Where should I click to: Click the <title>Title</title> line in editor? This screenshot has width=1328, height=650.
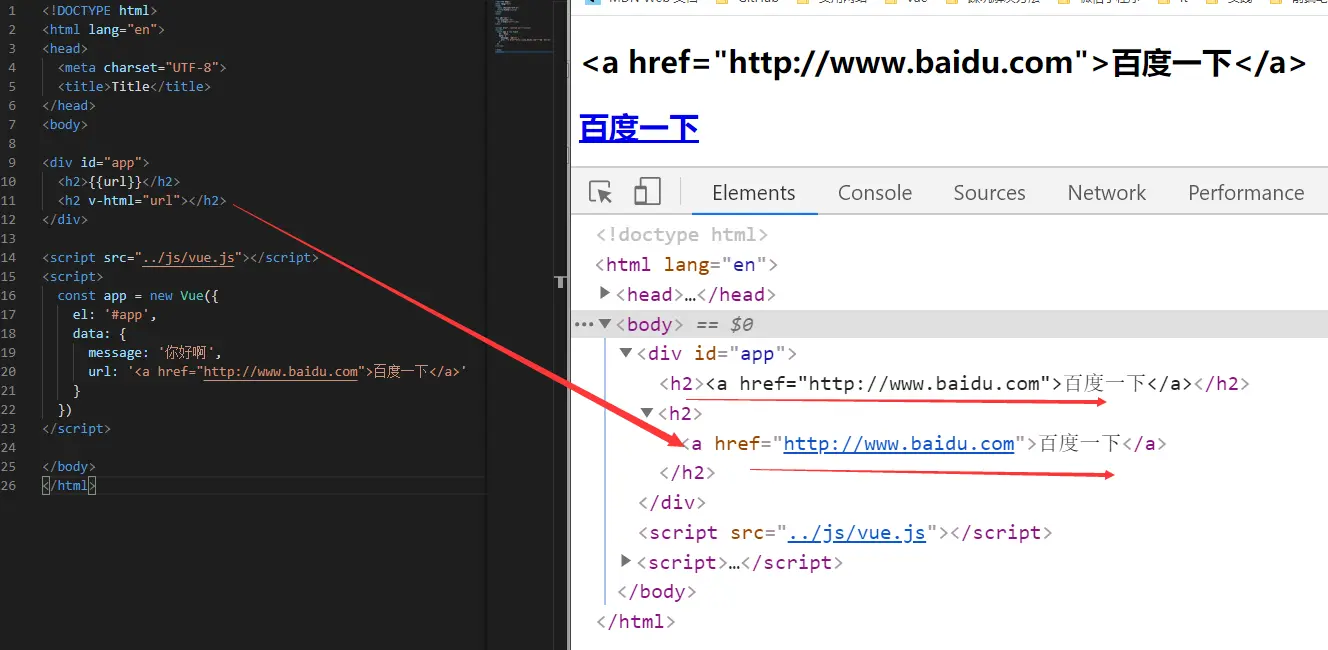[x=134, y=86]
